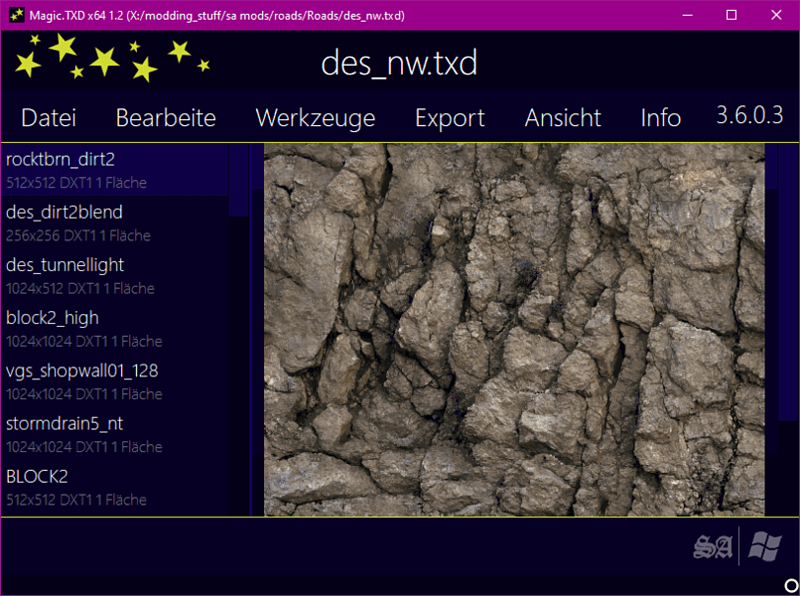Select the vgs_shopwall01_128 texture entry
This screenshot has height=596, width=800.
click(x=114, y=381)
